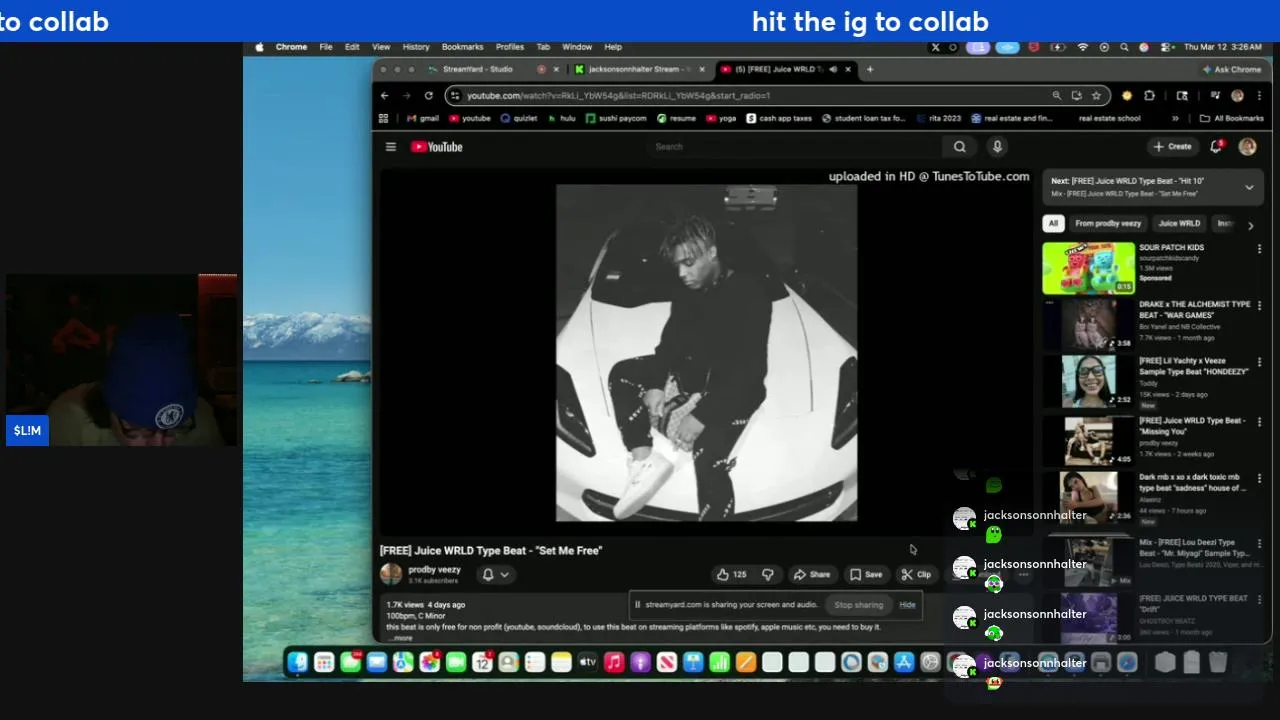This screenshot has width=1280, height=720.
Task: Bookmark this page with star icon
Action: (1096, 96)
